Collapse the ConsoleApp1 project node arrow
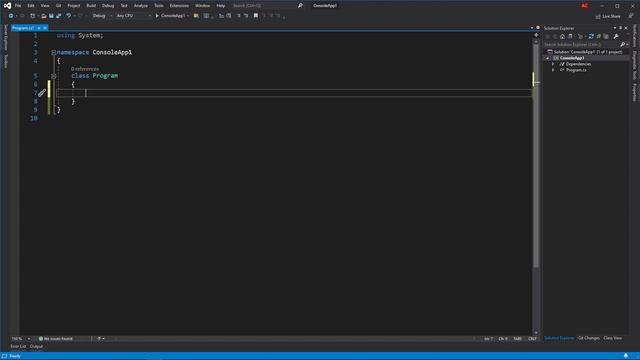 coord(548,58)
